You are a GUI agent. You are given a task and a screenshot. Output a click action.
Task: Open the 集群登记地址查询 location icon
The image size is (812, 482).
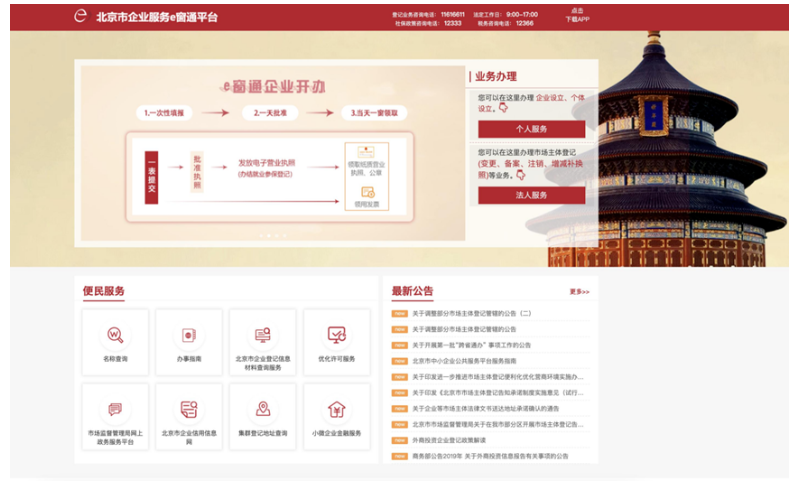coord(263,410)
